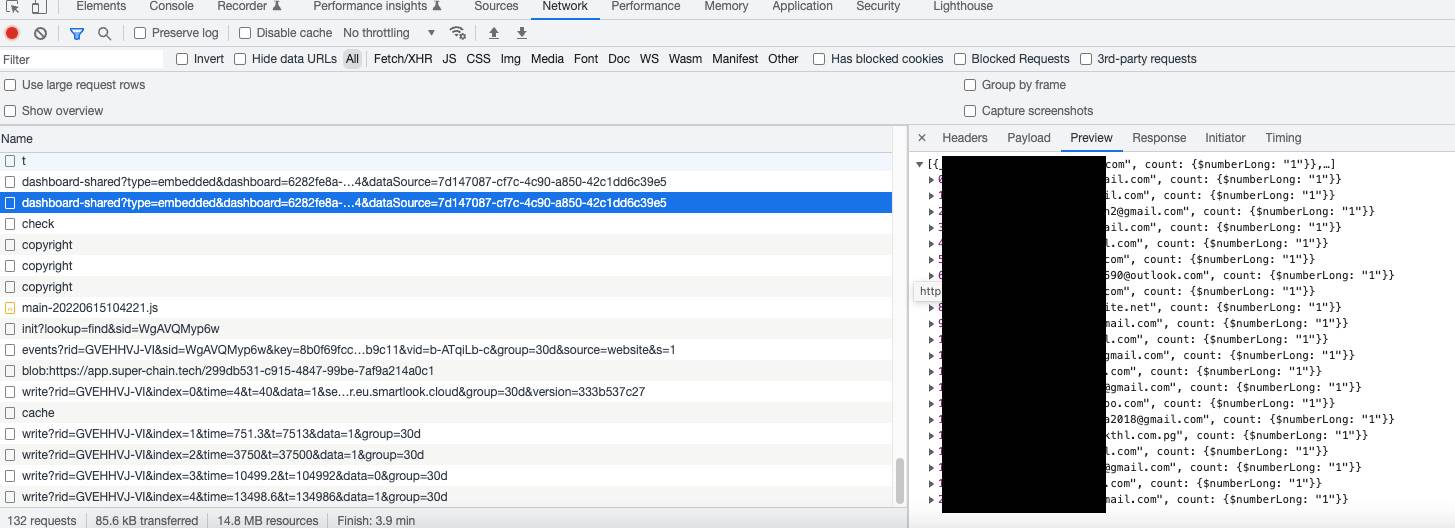Collapse the root array in Preview

919,164
